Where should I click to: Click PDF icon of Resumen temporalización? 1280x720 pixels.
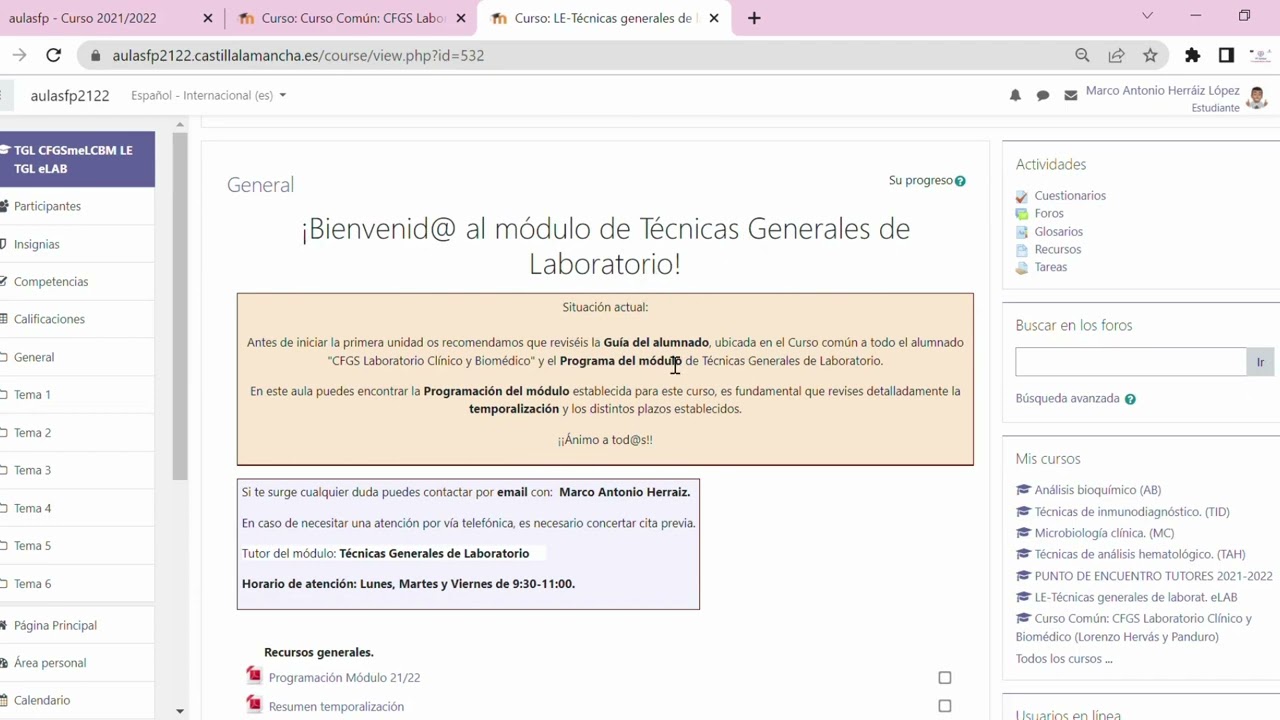pos(254,705)
